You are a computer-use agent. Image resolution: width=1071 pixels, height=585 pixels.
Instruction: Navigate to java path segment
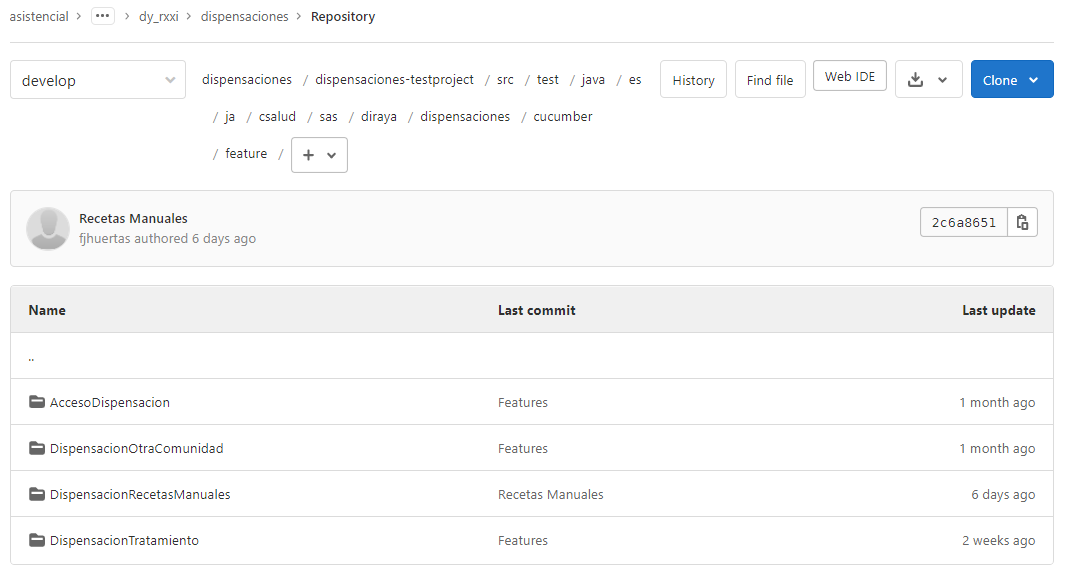tap(593, 79)
